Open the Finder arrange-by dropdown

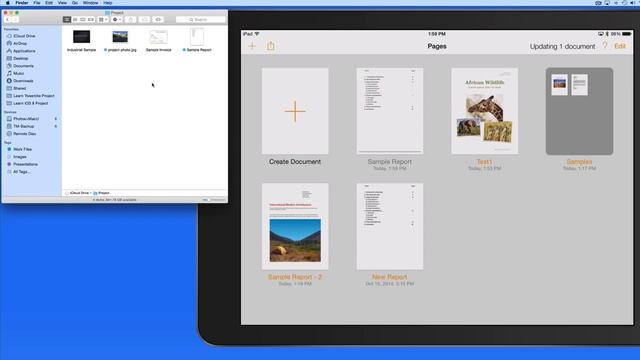103,20
